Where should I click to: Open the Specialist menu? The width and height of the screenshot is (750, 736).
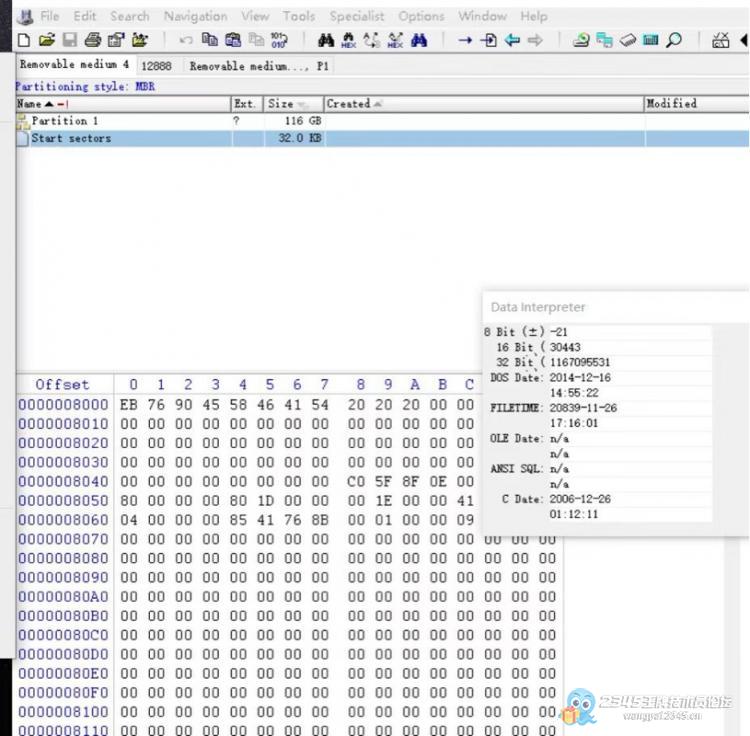[x=357, y=16]
